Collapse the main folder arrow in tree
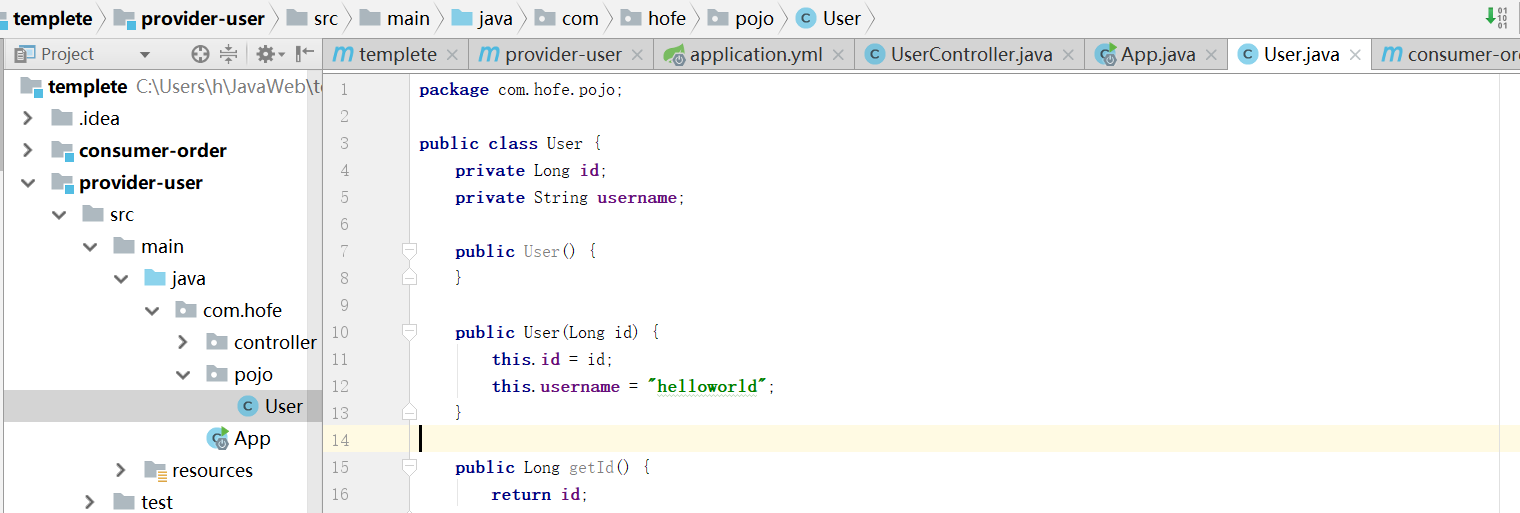 pyautogui.click(x=90, y=246)
